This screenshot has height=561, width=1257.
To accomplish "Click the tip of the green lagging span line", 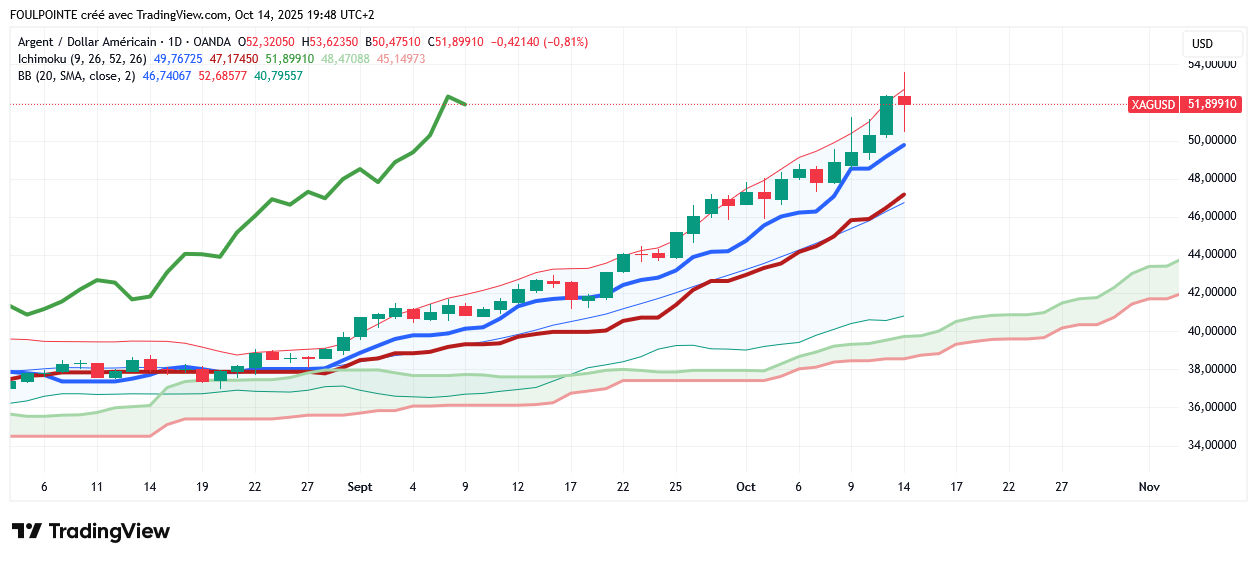I will (465, 104).
